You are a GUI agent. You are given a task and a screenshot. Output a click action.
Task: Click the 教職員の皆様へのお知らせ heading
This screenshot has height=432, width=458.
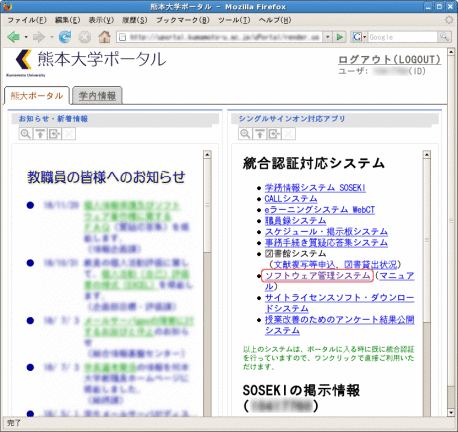(106, 177)
